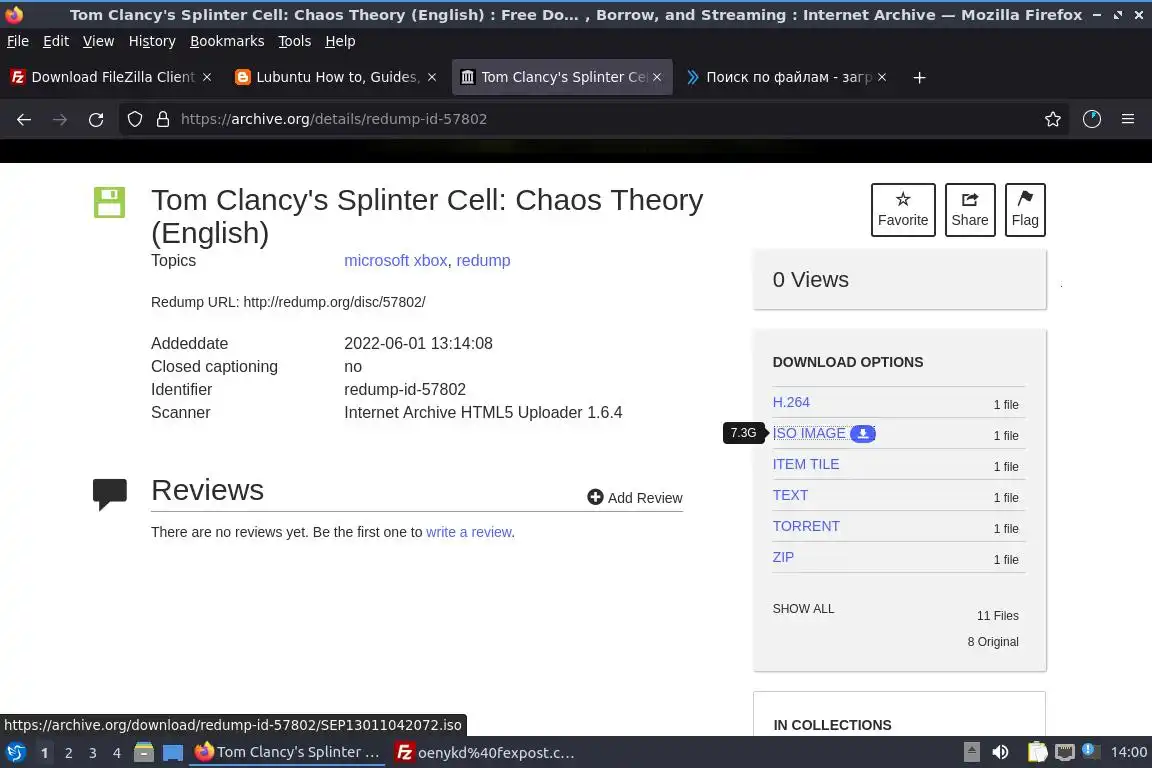The image size is (1152, 768).
Task: Click the ITEM TILE download link
Action: 805,464
